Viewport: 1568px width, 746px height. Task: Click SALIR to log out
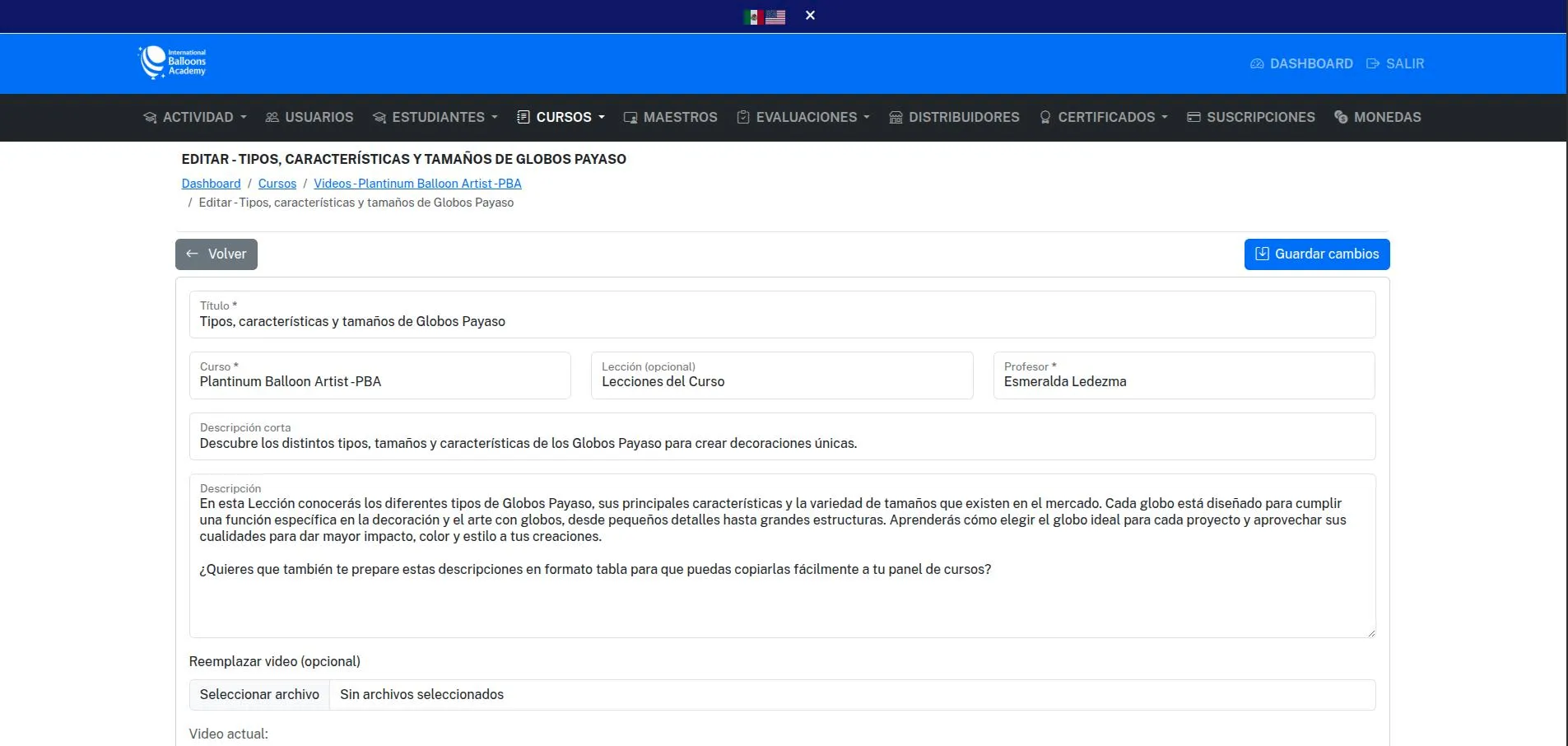(x=1395, y=63)
